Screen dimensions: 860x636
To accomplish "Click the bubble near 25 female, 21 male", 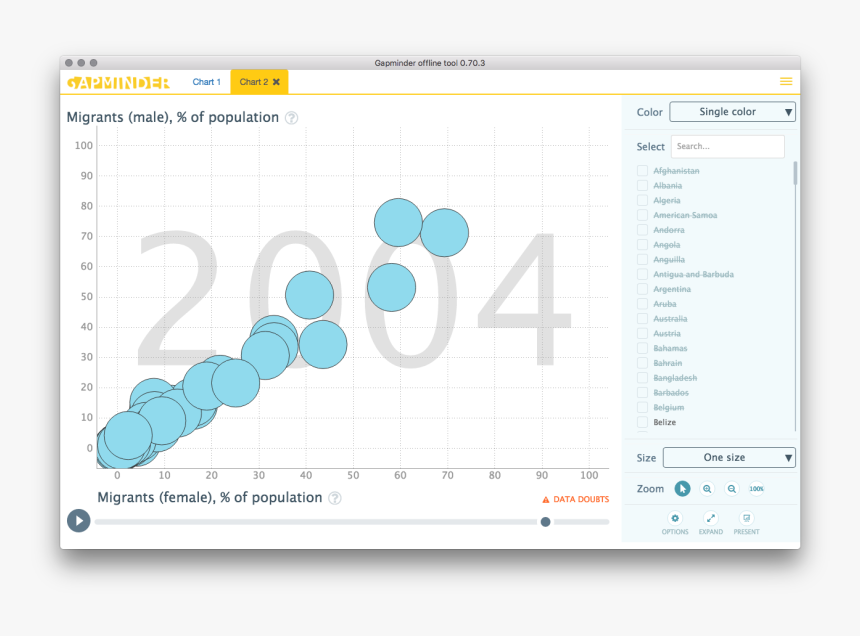I will click(236, 383).
